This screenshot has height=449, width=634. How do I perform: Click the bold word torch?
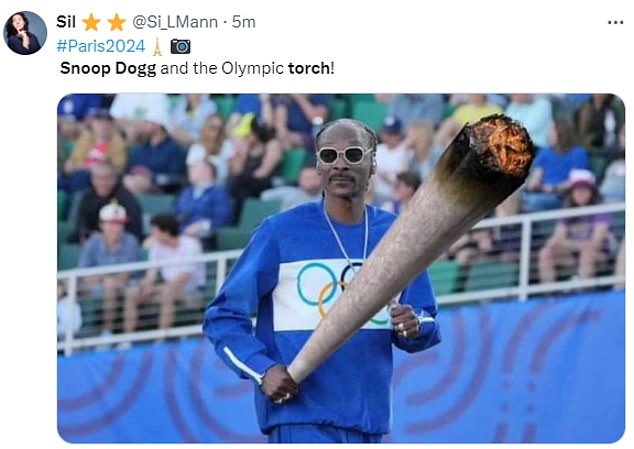[x=309, y=68]
